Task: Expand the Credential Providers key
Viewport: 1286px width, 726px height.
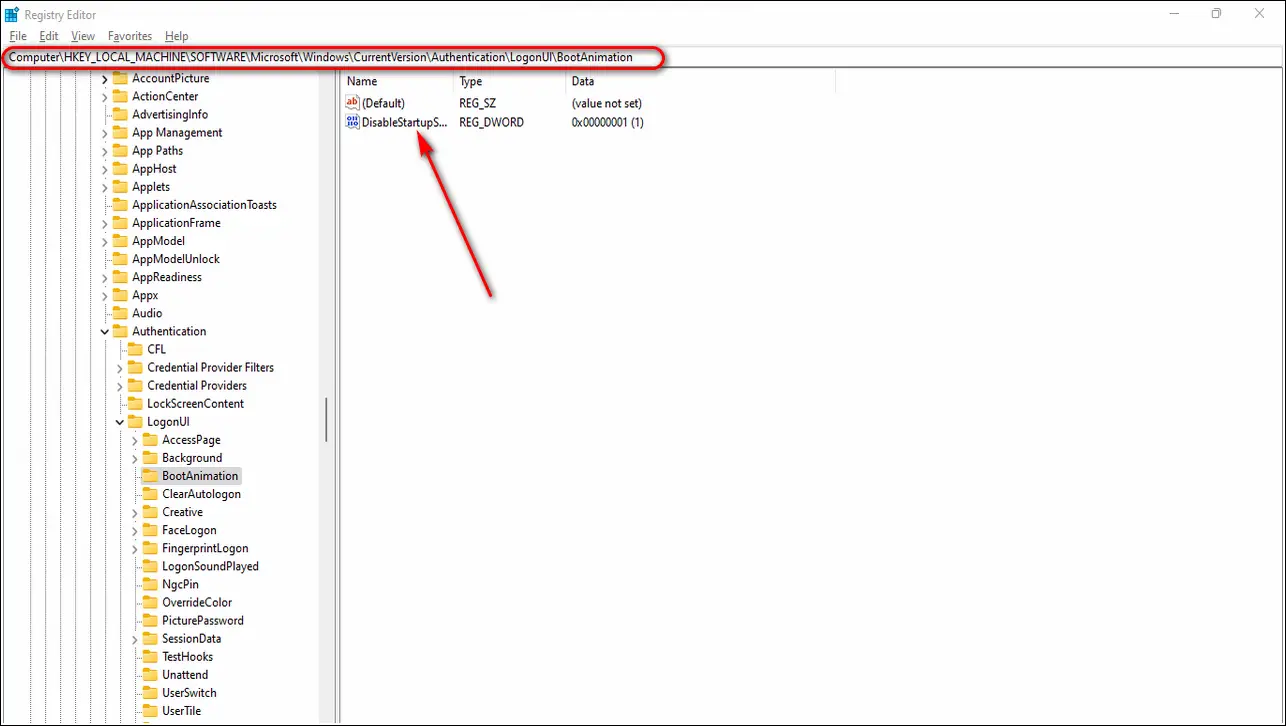Action: [120, 385]
